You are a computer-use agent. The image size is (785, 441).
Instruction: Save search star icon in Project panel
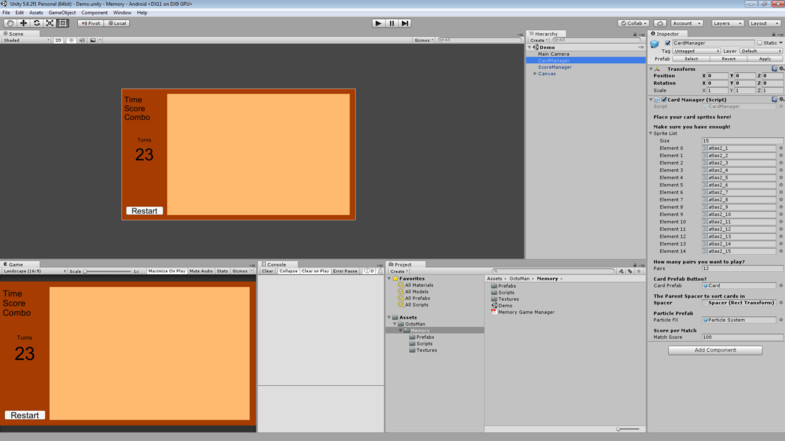click(639, 271)
